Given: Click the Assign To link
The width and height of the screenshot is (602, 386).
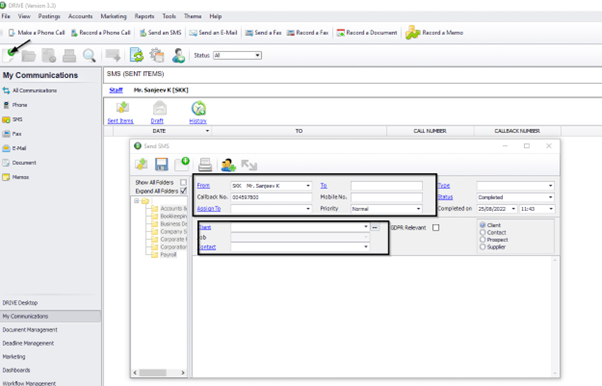Looking at the screenshot, I should click(208, 209).
